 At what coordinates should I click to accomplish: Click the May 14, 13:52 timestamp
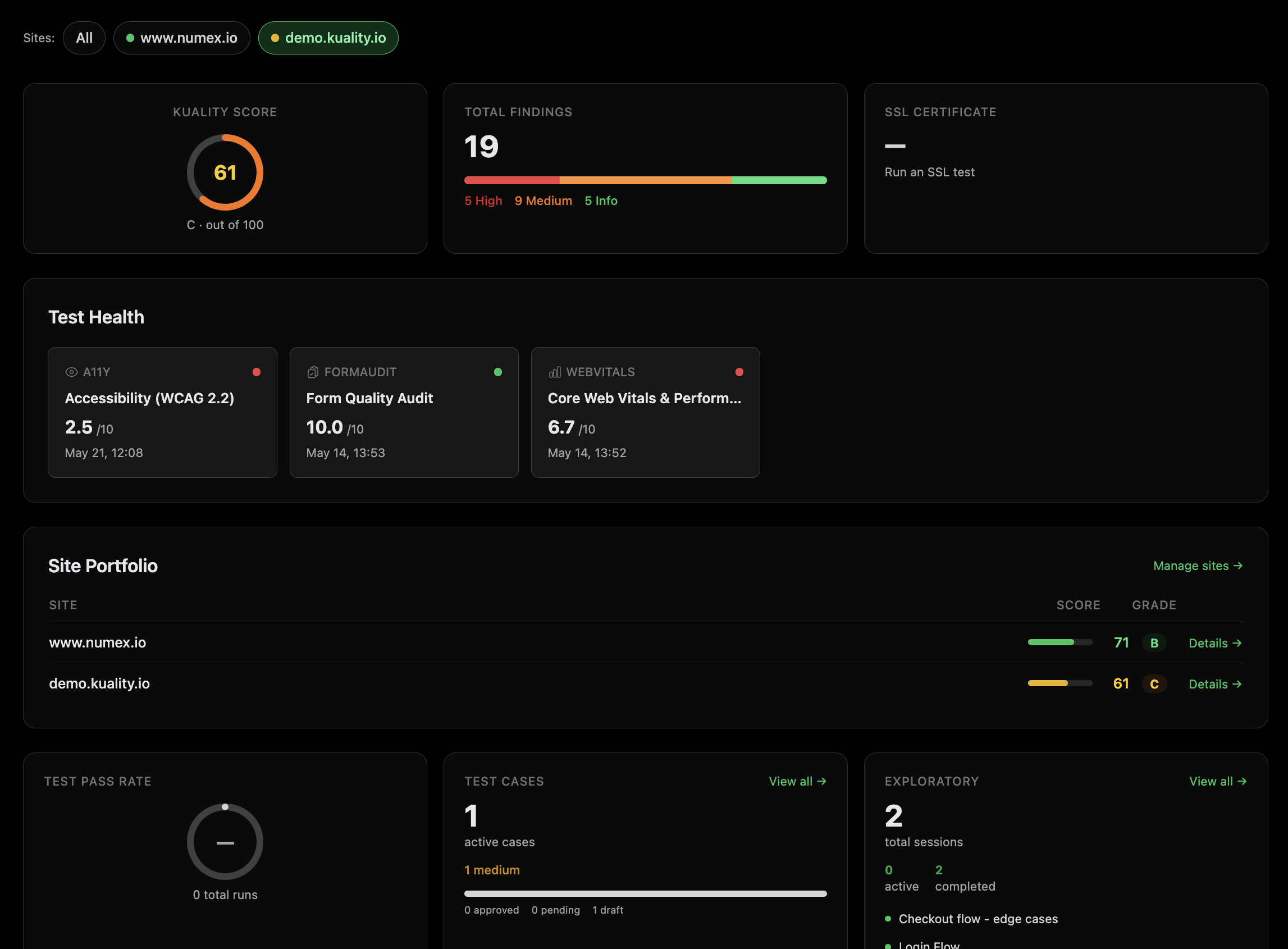[587, 453]
